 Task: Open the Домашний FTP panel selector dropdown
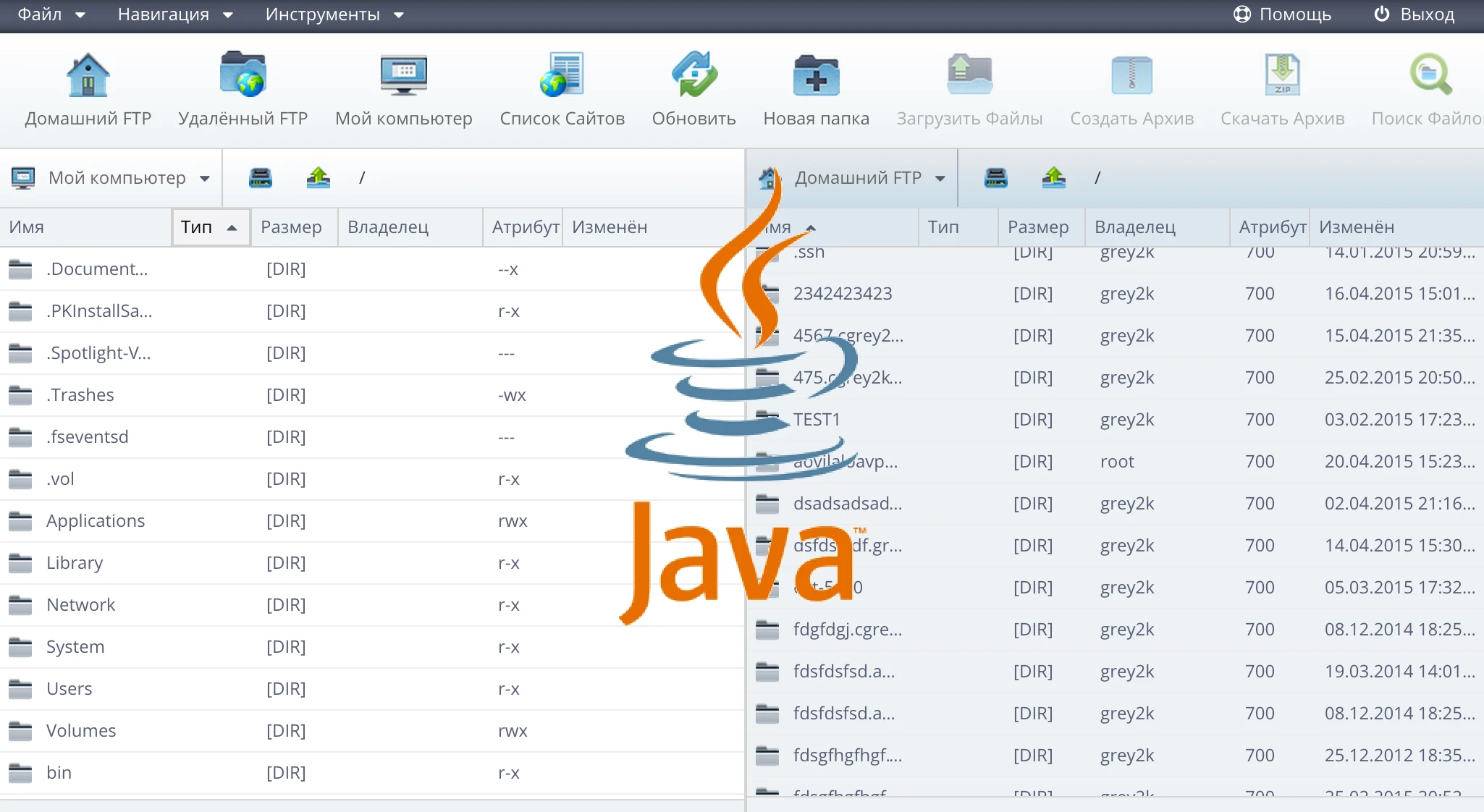point(941,177)
